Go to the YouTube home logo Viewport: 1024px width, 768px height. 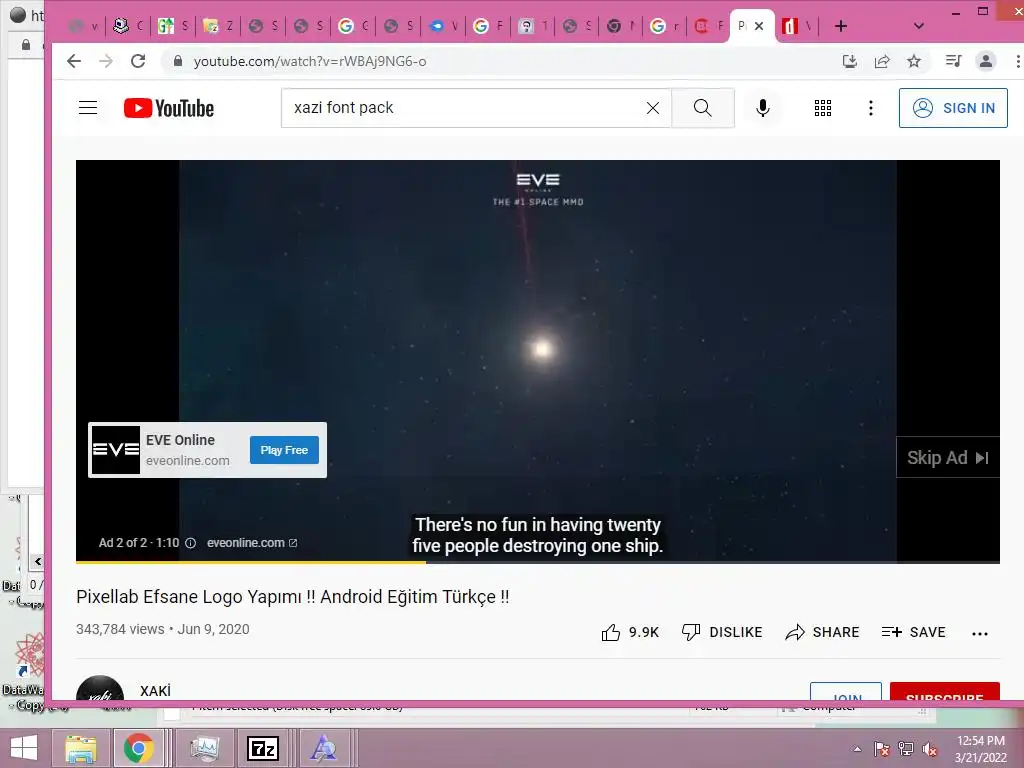point(168,108)
